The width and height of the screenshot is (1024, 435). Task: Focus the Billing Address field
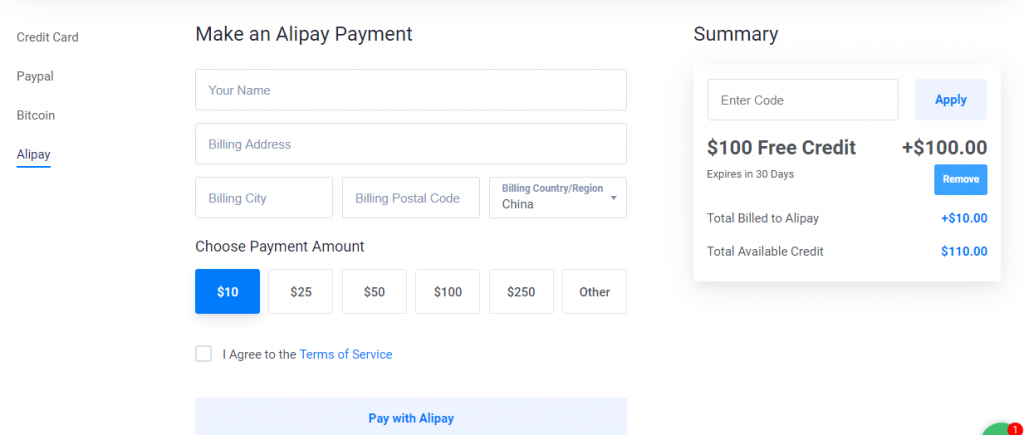[x=410, y=144]
